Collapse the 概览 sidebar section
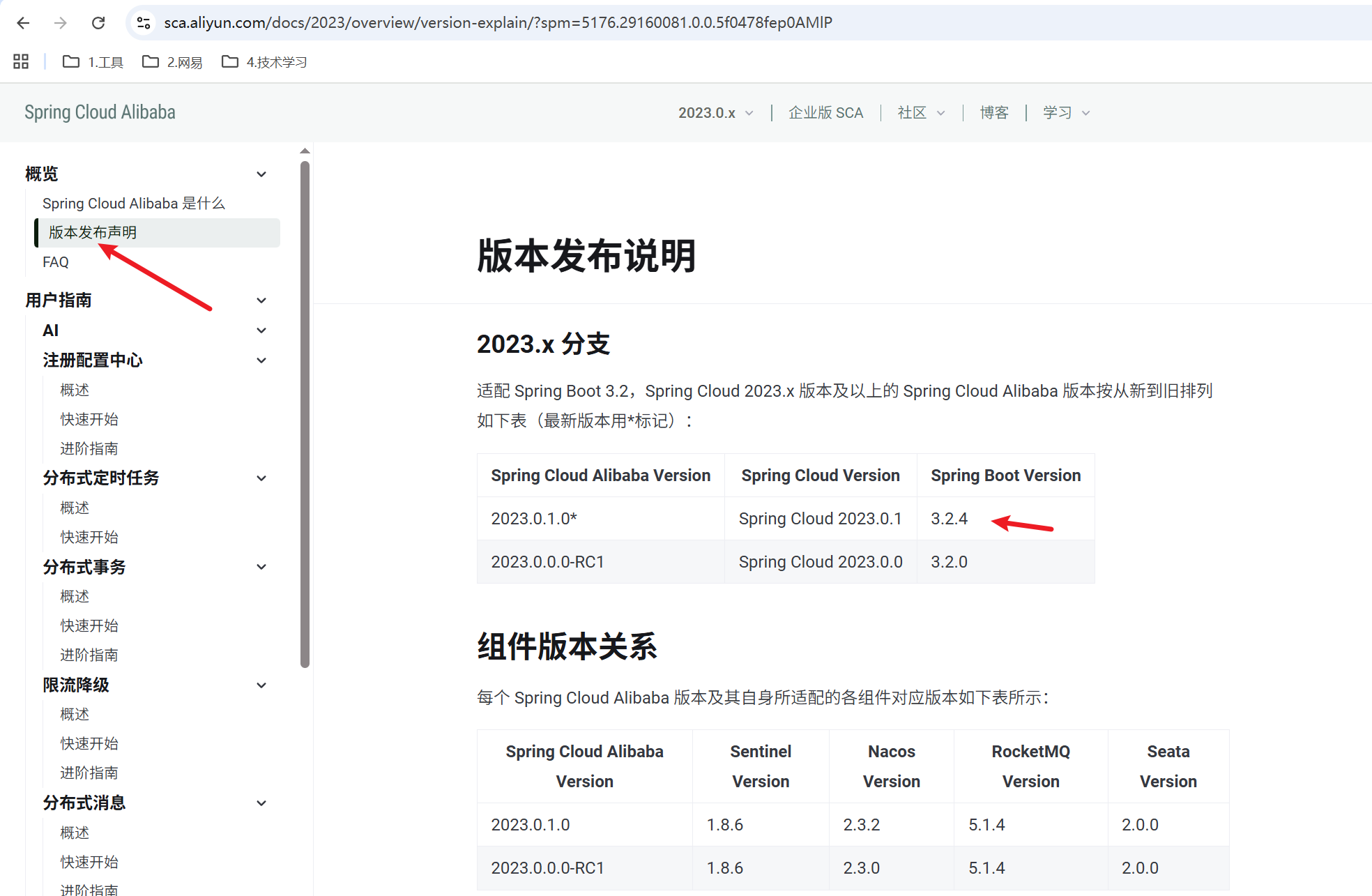Viewport: 1372px width, 896px height. pos(261,174)
